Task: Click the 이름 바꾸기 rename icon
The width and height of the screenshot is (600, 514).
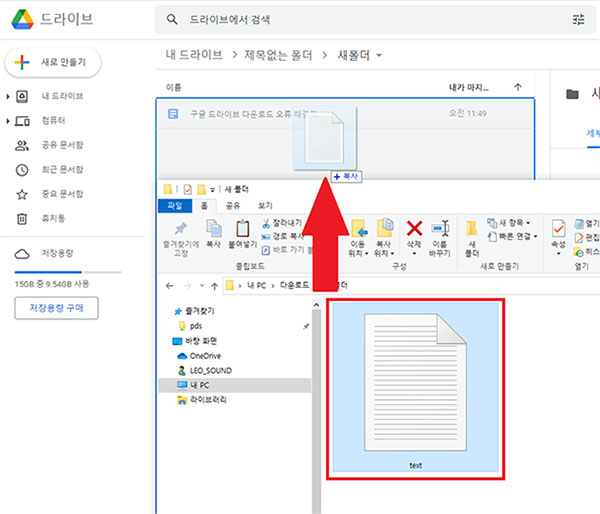Action: [440, 228]
